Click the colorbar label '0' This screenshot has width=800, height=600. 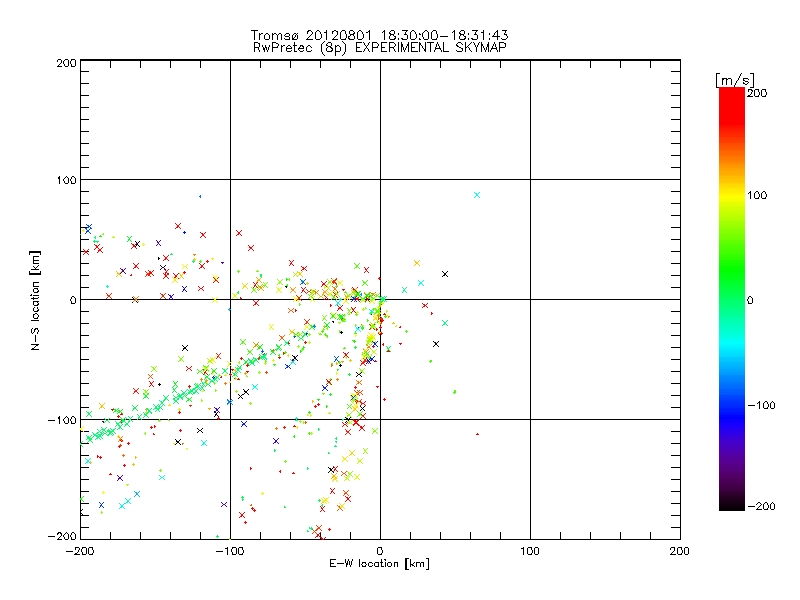[750, 300]
